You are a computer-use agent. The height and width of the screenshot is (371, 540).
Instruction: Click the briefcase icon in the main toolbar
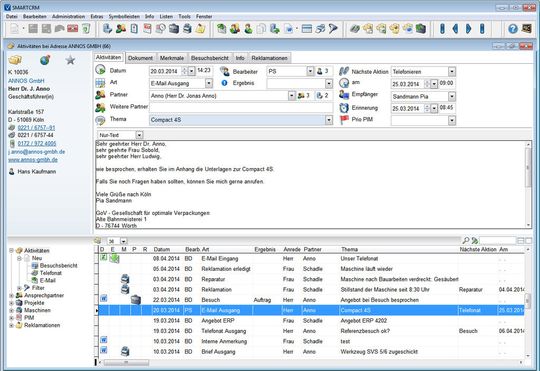(x=174, y=29)
